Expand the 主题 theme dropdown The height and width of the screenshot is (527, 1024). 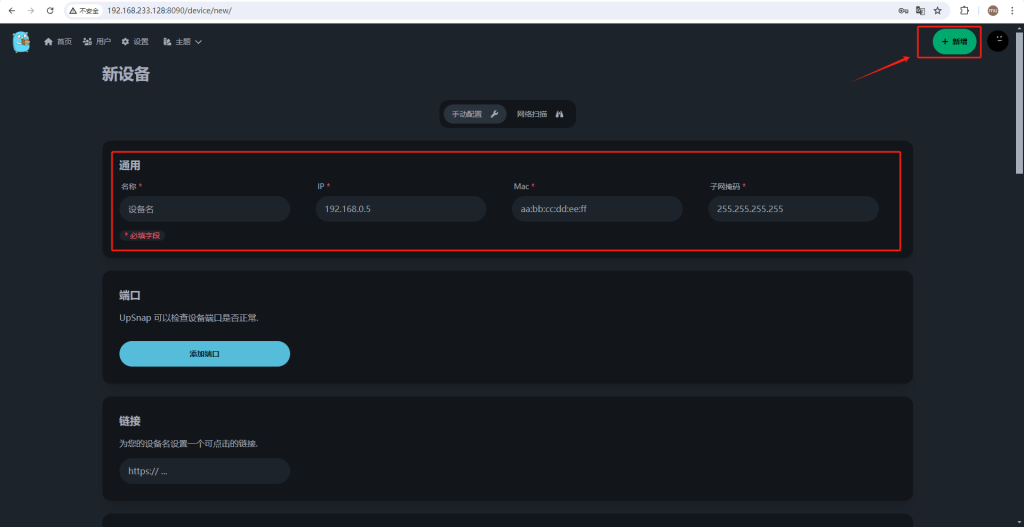(x=182, y=42)
